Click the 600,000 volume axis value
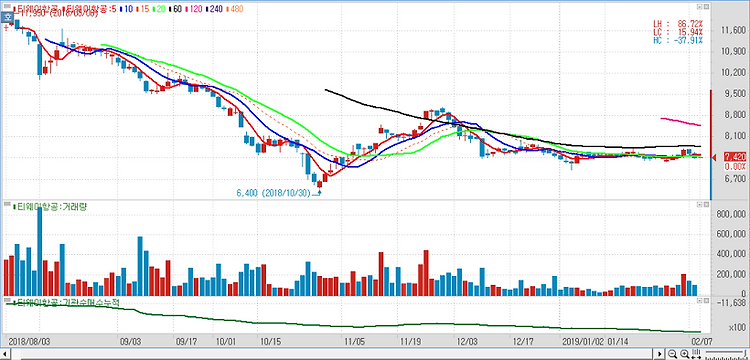 pyautogui.click(x=732, y=234)
